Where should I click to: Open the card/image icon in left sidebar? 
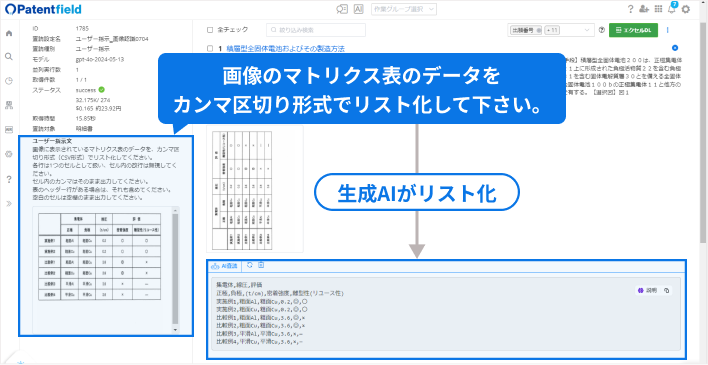(x=9, y=130)
